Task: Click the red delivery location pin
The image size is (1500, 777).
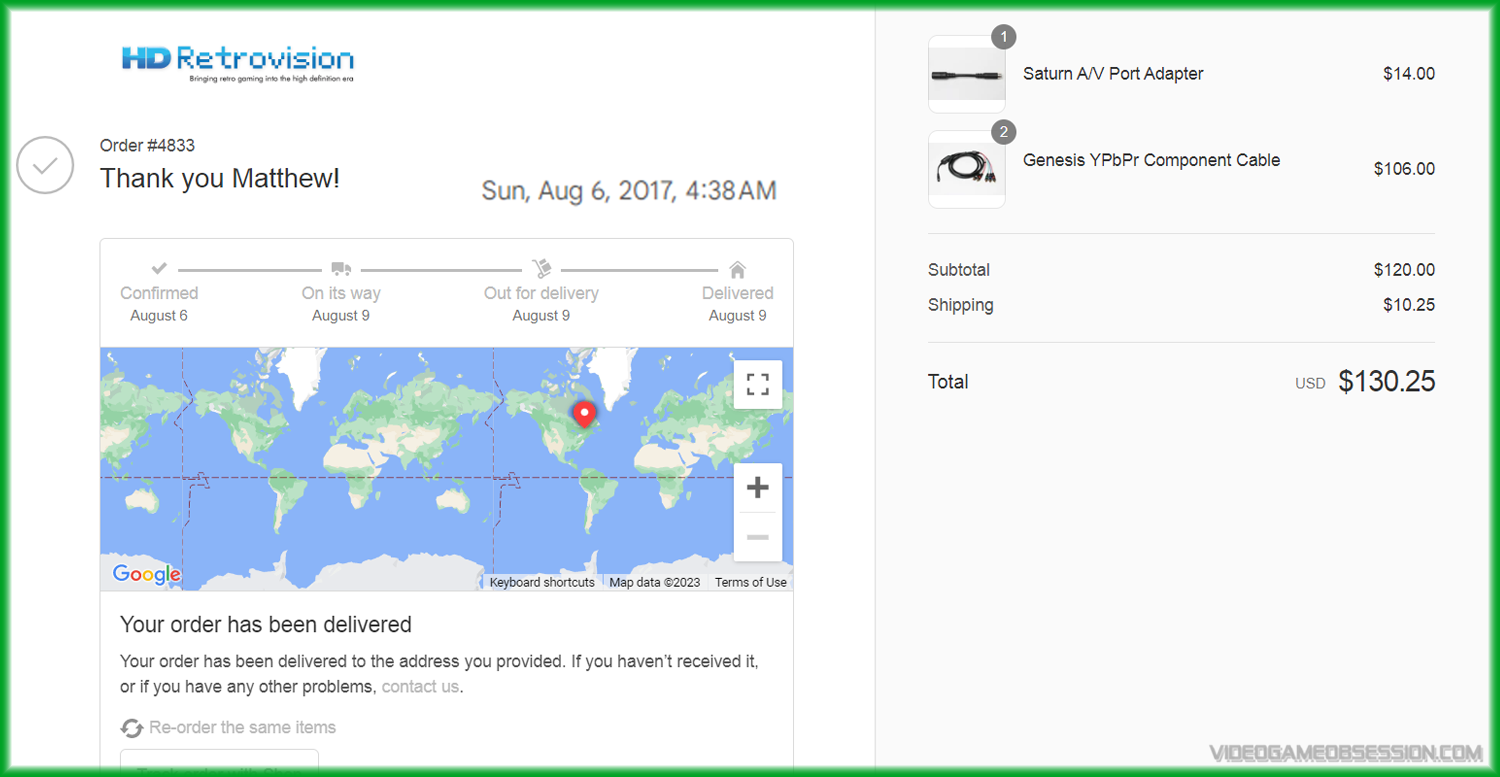Action: pos(584,413)
